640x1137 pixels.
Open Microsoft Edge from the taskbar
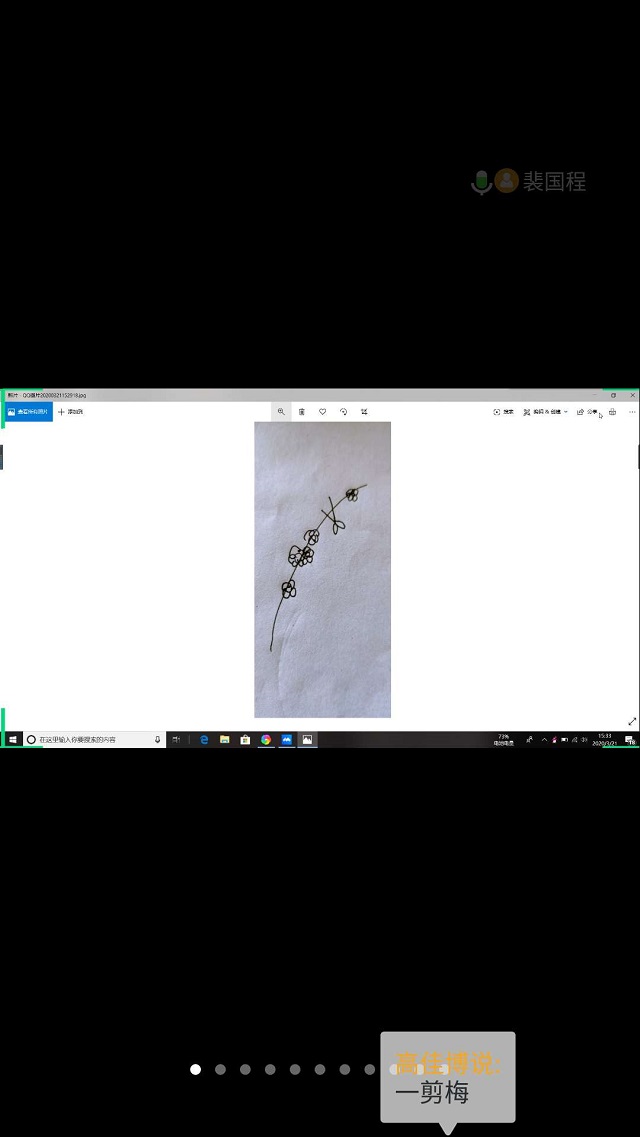point(204,740)
